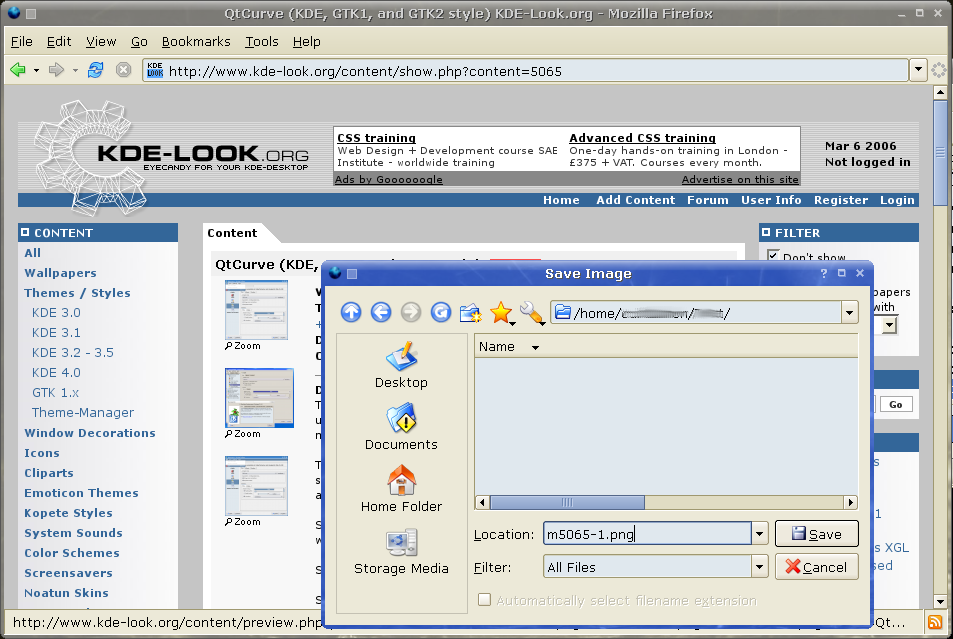This screenshot has width=953, height=639.
Task: Click file list scroll right arrow
Action: tap(850, 502)
